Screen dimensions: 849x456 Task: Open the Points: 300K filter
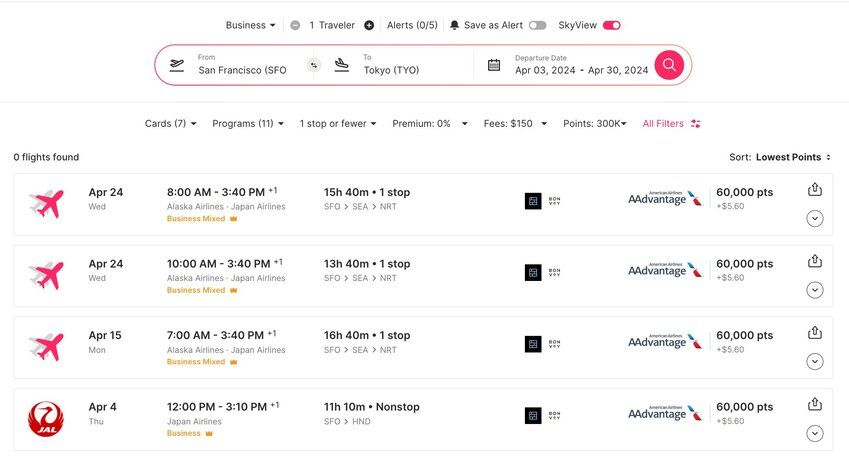(595, 124)
